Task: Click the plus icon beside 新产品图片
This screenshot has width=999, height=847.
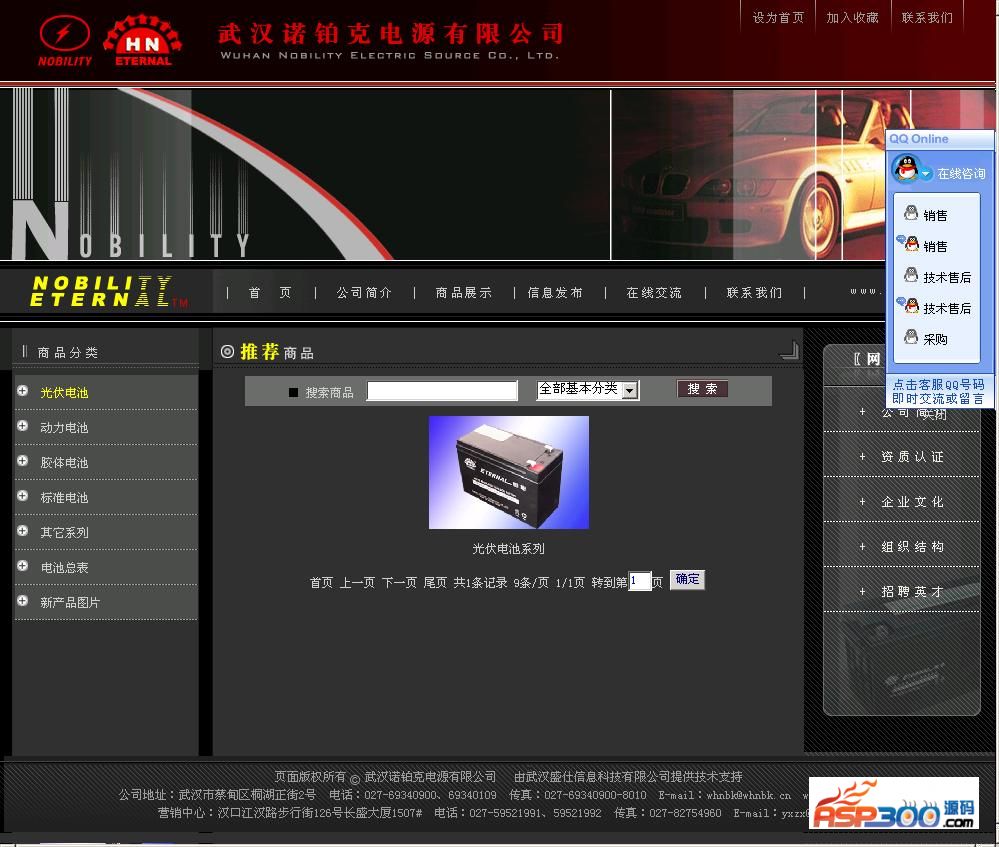Action: pos(23,601)
